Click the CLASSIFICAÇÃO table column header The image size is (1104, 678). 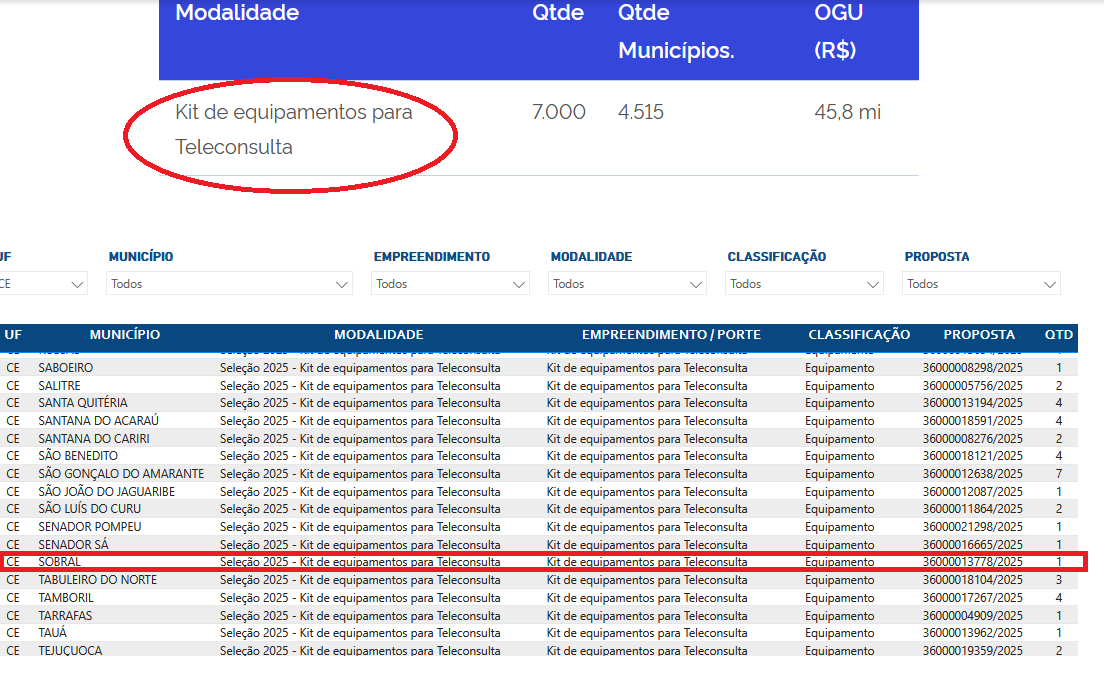click(859, 335)
